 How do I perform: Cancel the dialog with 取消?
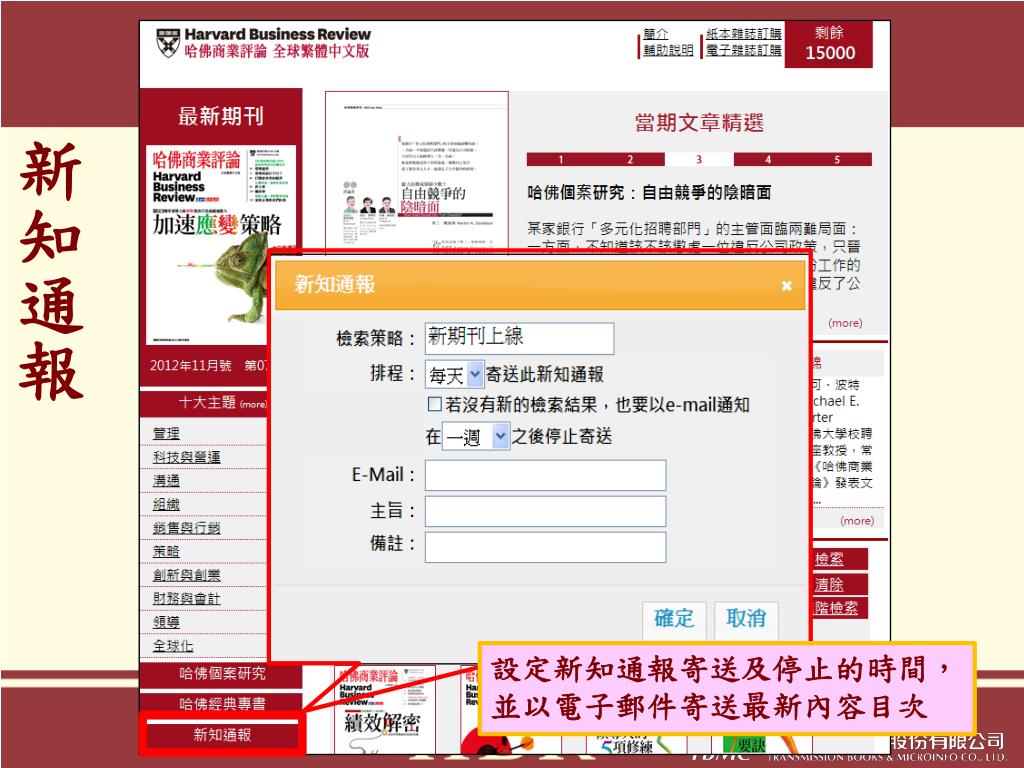coord(746,618)
